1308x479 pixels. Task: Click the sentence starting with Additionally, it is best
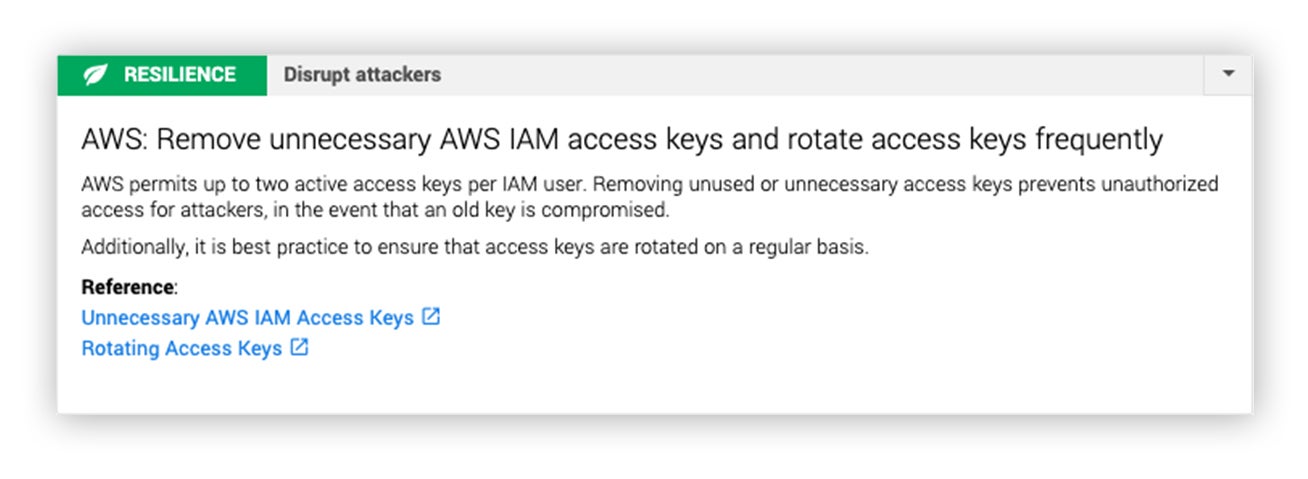tap(475, 247)
